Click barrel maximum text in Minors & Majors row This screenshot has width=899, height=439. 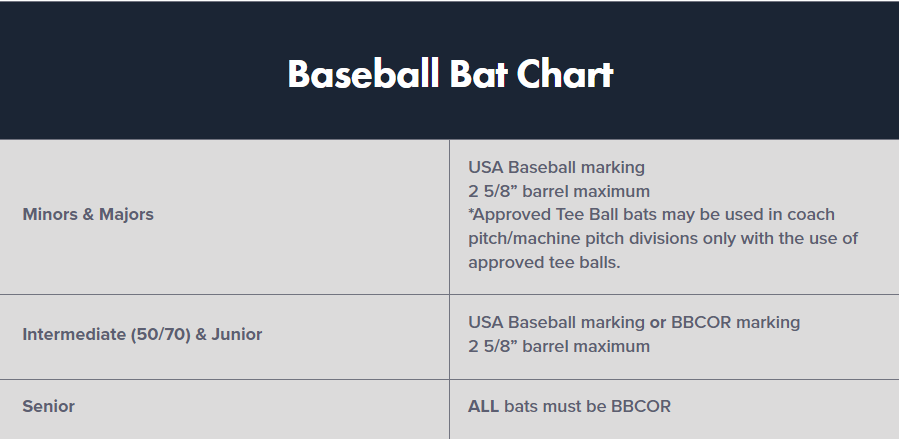pos(559,191)
